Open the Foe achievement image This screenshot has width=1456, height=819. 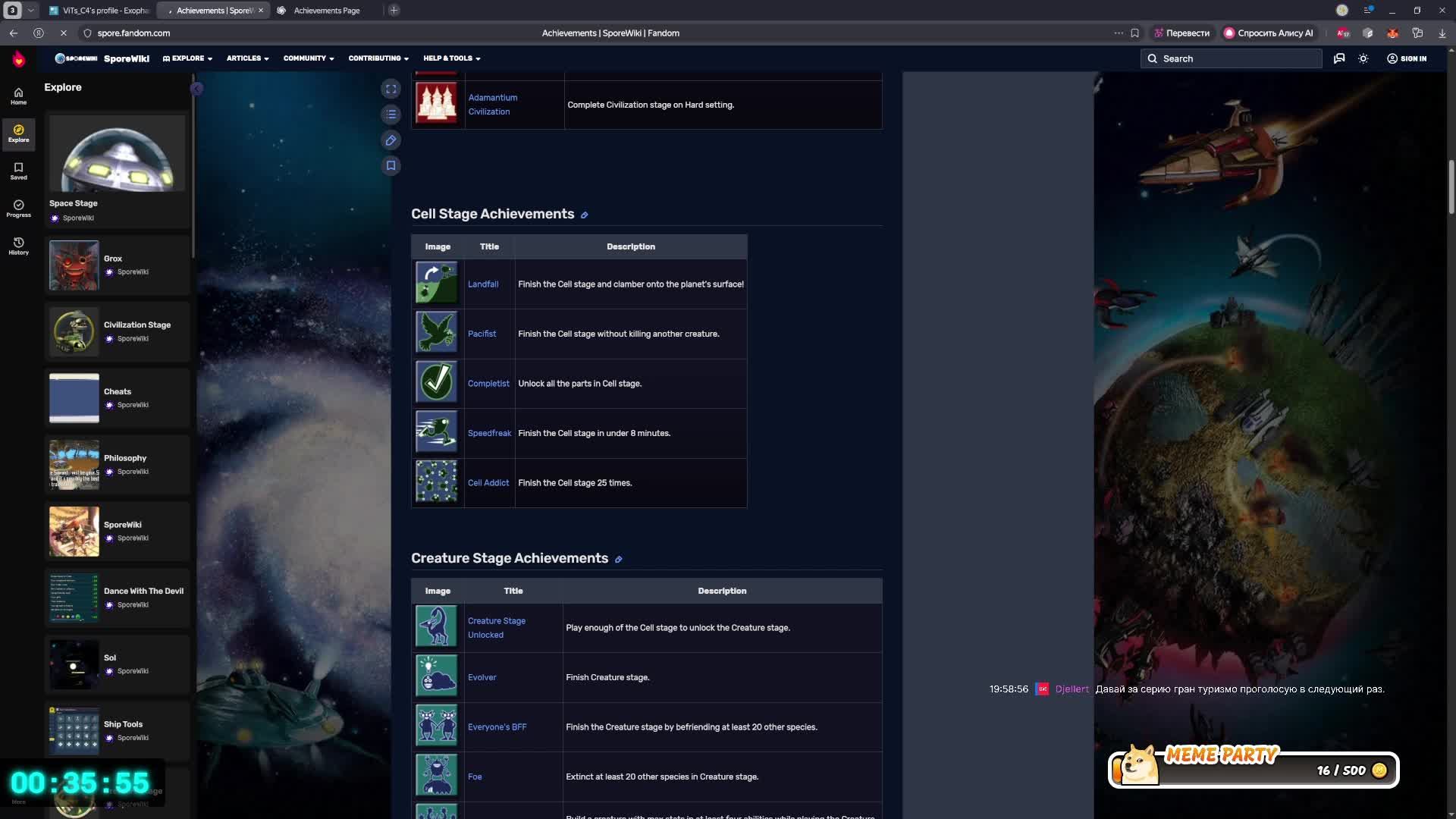pos(436,775)
